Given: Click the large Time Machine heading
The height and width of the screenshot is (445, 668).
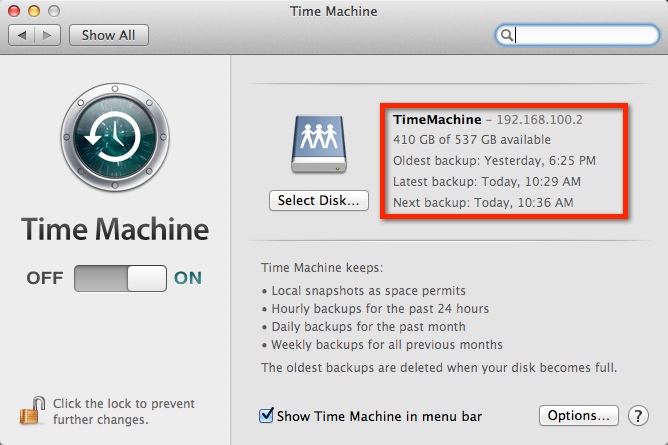Looking at the screenshot, I should (x=115, y=229).
